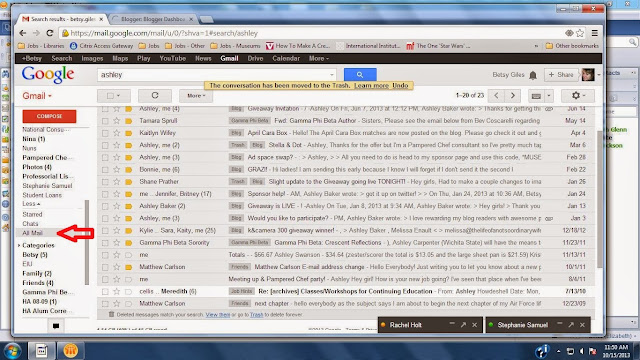Collapse labels with the Less link
Viewport: 640px width, 360px height.
tap(31, 204)
